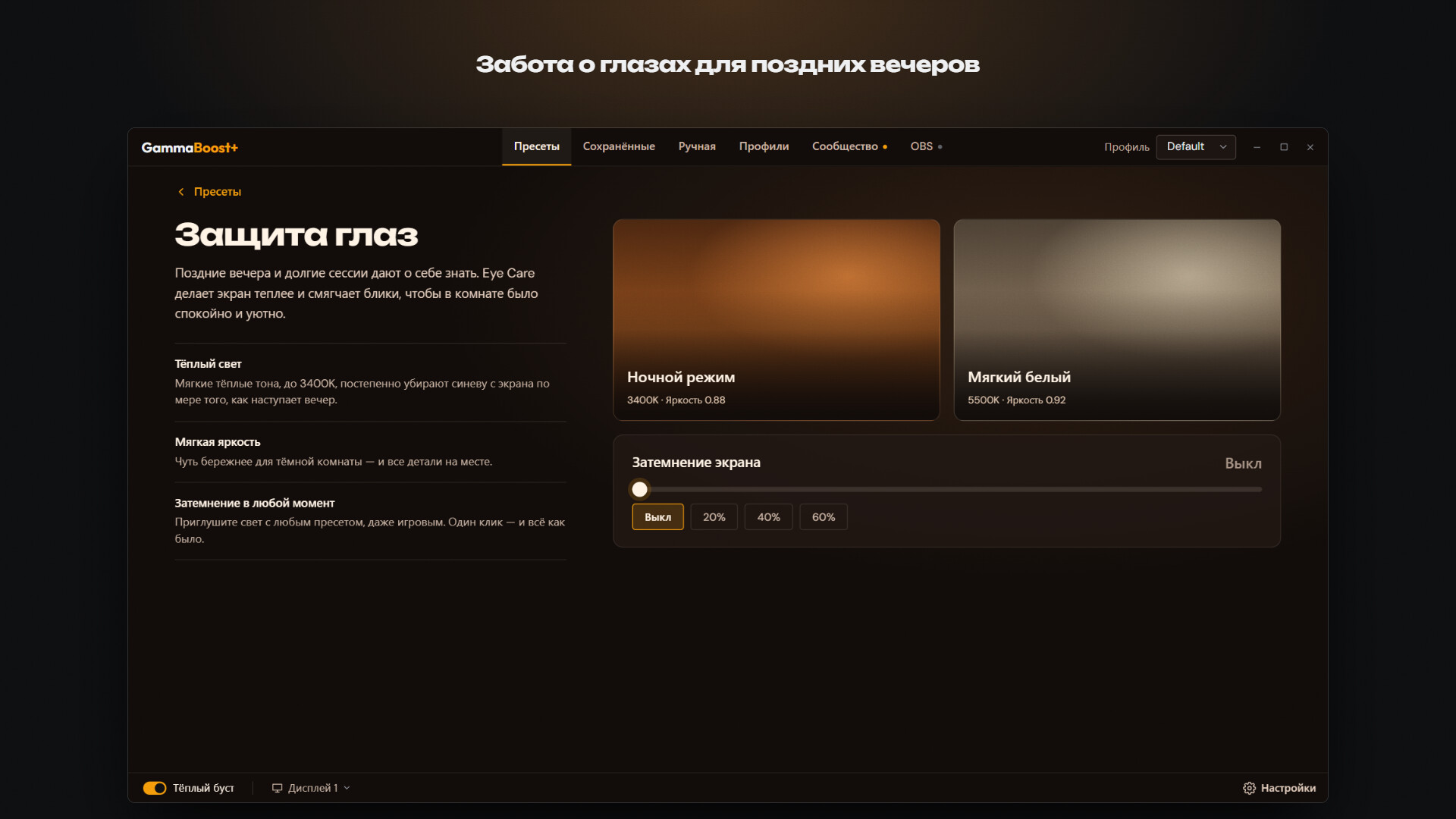Click the 3400K · Яркость 0.88 caption
Viewport: 1456px width, 819px height.
[676, 400]
